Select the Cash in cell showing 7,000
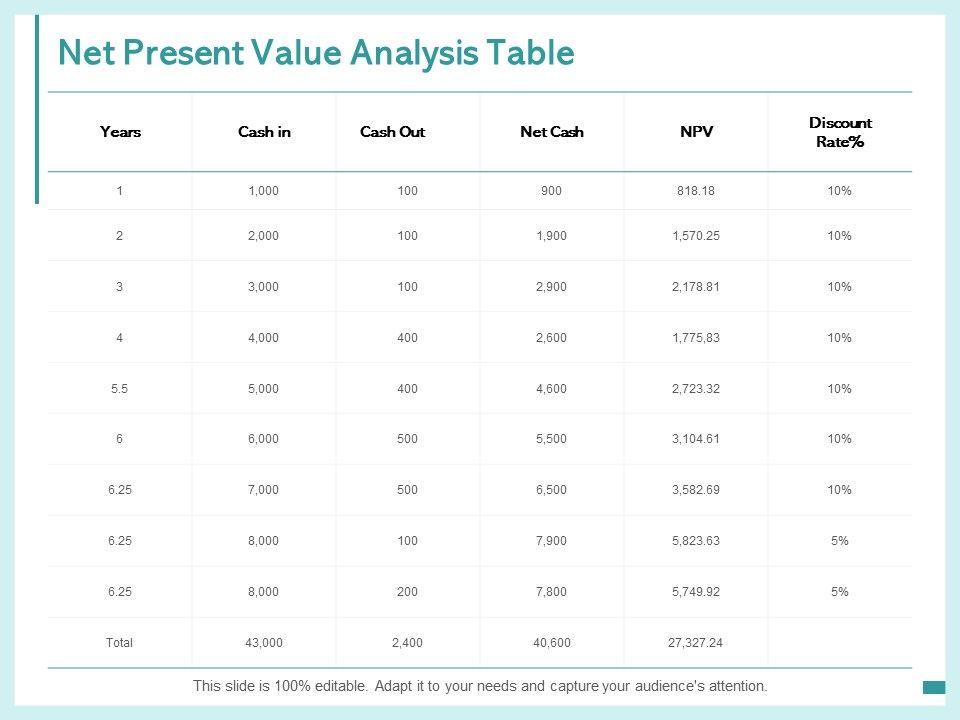Viewport: 960px width, 720px height. point(264,490)
